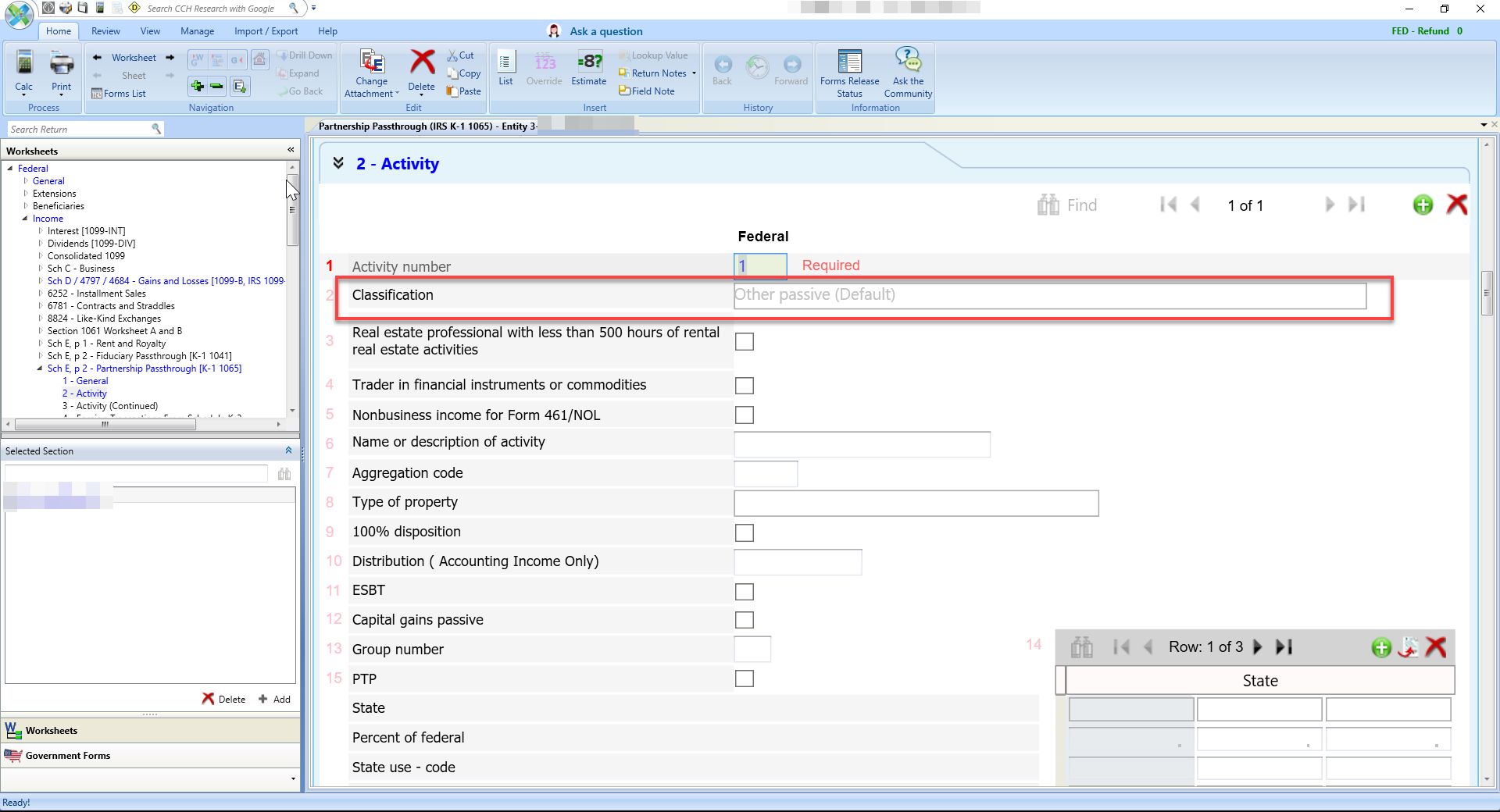Toggle the ESBT checkbox

(x=745, y=592)
